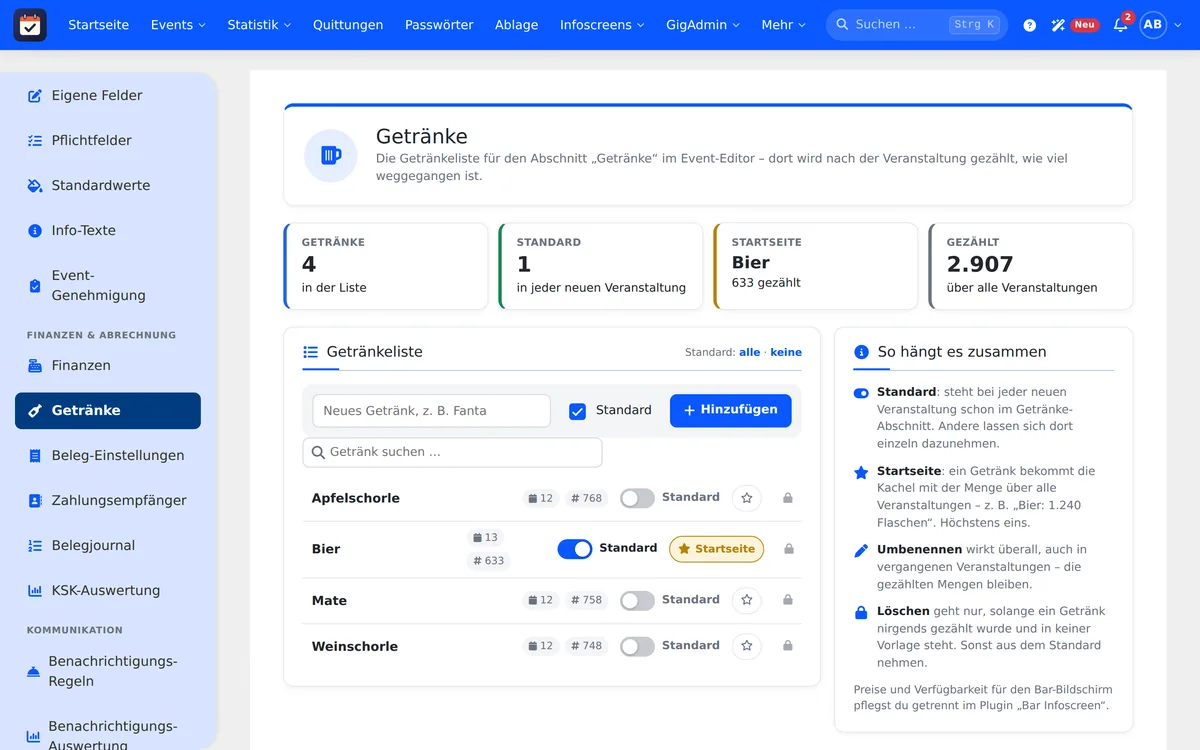Enable the Standard toggle for Weinschorle
Image resolution: width=1200 pixels, height=750 pixels.
(x=637, y=646)
